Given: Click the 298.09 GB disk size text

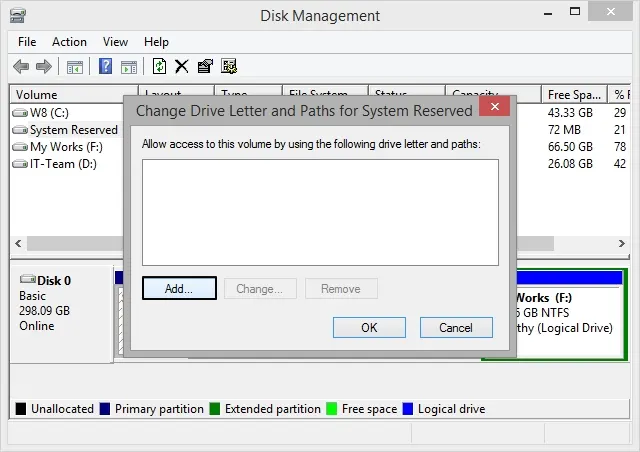Looking at the screenshot, I should pyautogui.click(x=44, y=311).
